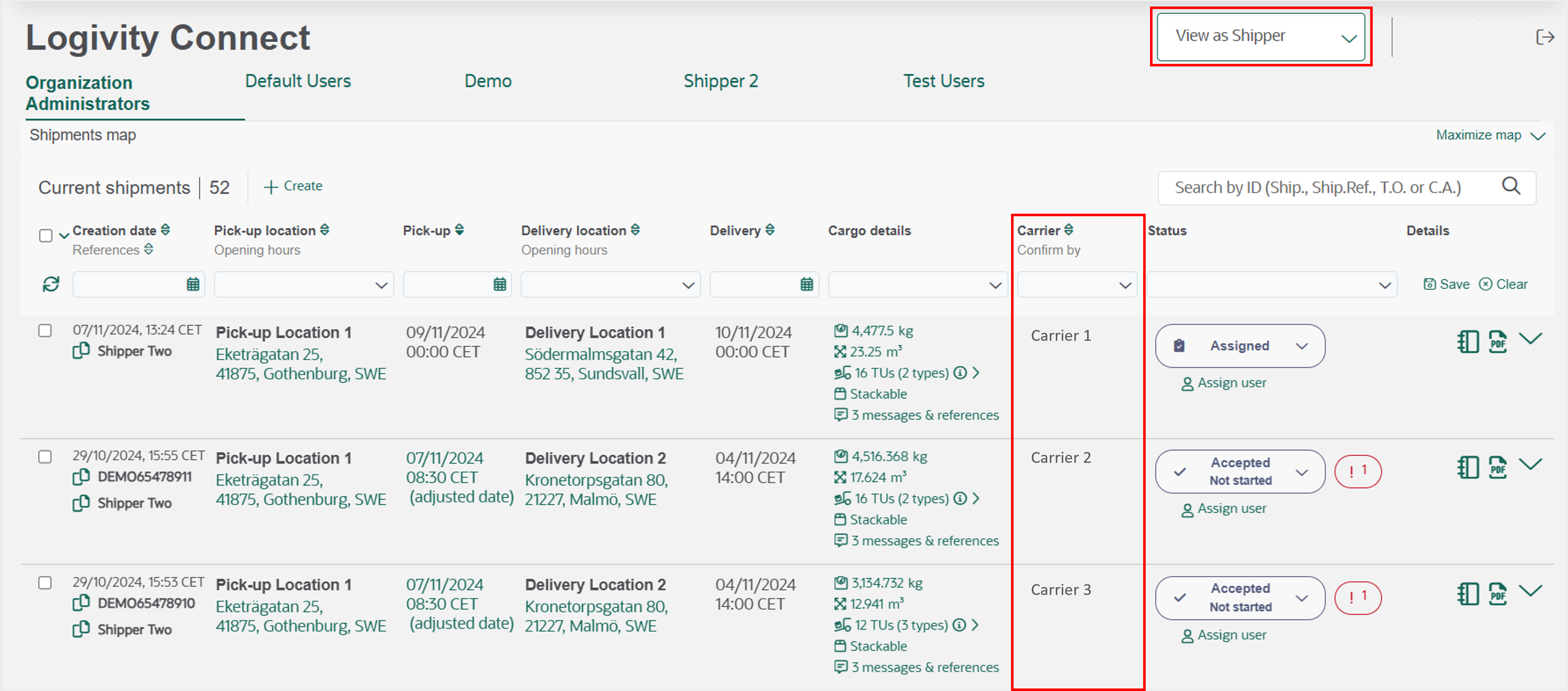Open Delivery location filter dropdown
The width and height of the screenshot is (1568, 691).
pos(610,284)
